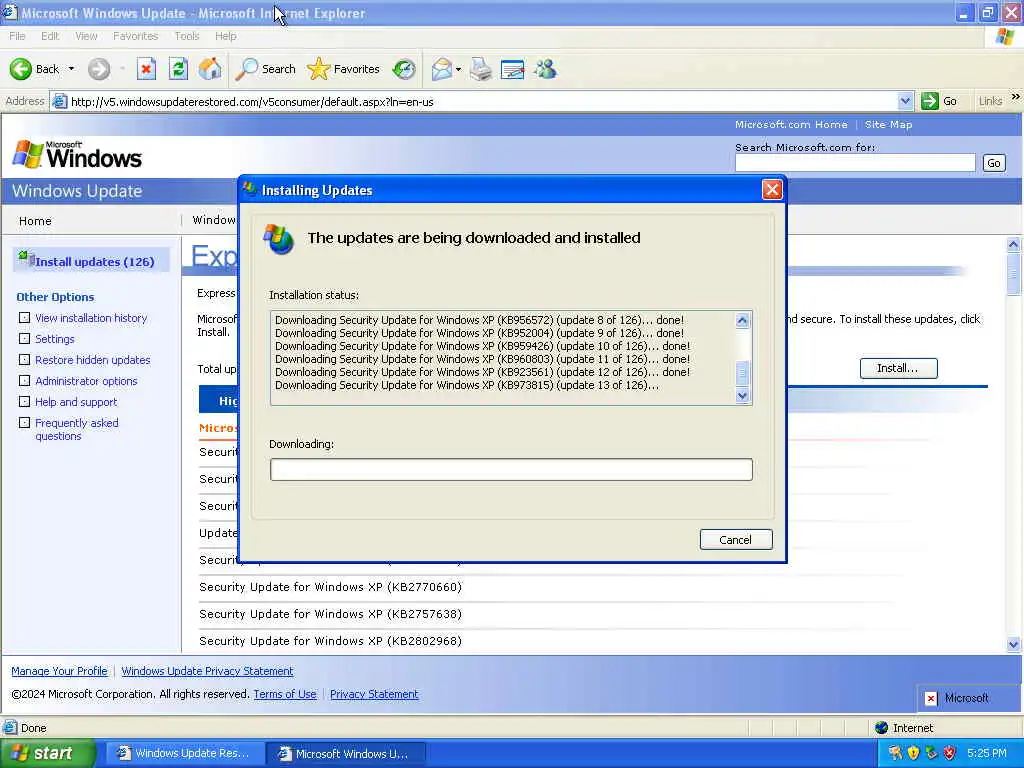This screenshot has width=1024, height=768.
Task: Click Security Update for Windows XP (KB2802968)
Action: pyautogui.click(x=330, y=641)
